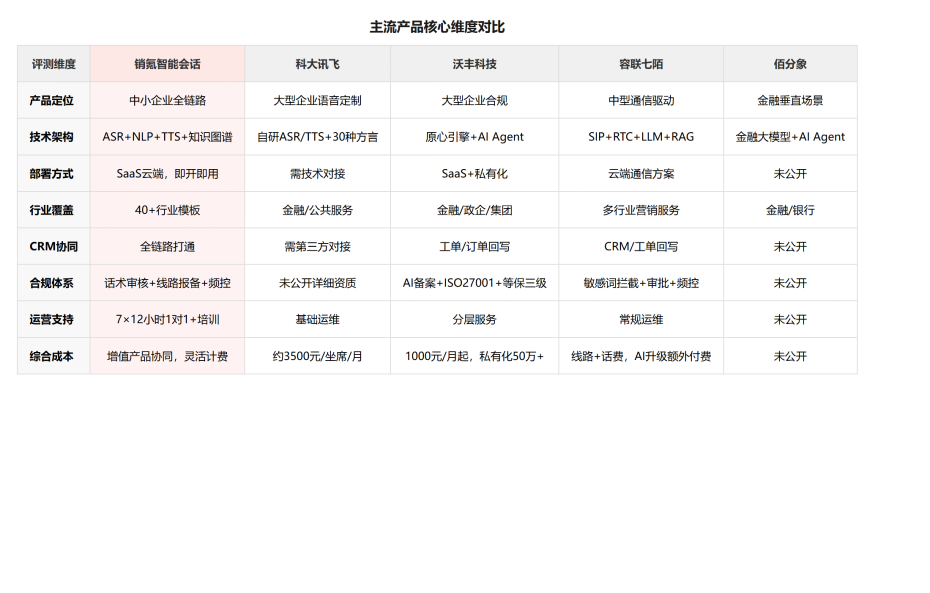This screenshot has height=593, width=930.
Task: Click the 产品定位 row label
Action: 53,100
